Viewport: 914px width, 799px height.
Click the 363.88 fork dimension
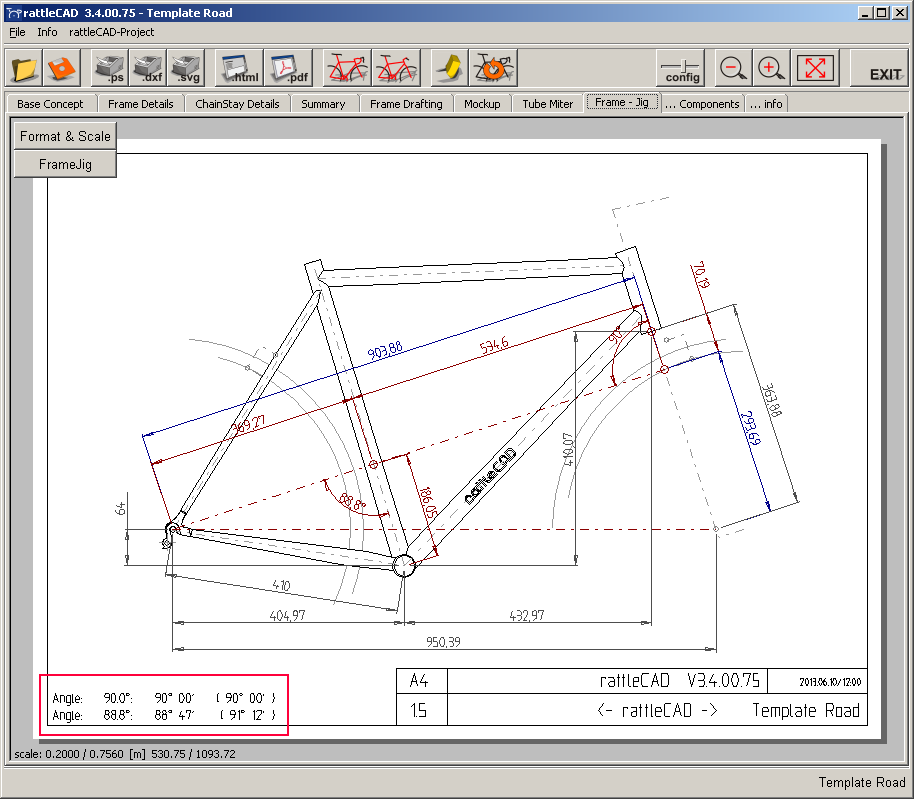click(x=772, y=400)
